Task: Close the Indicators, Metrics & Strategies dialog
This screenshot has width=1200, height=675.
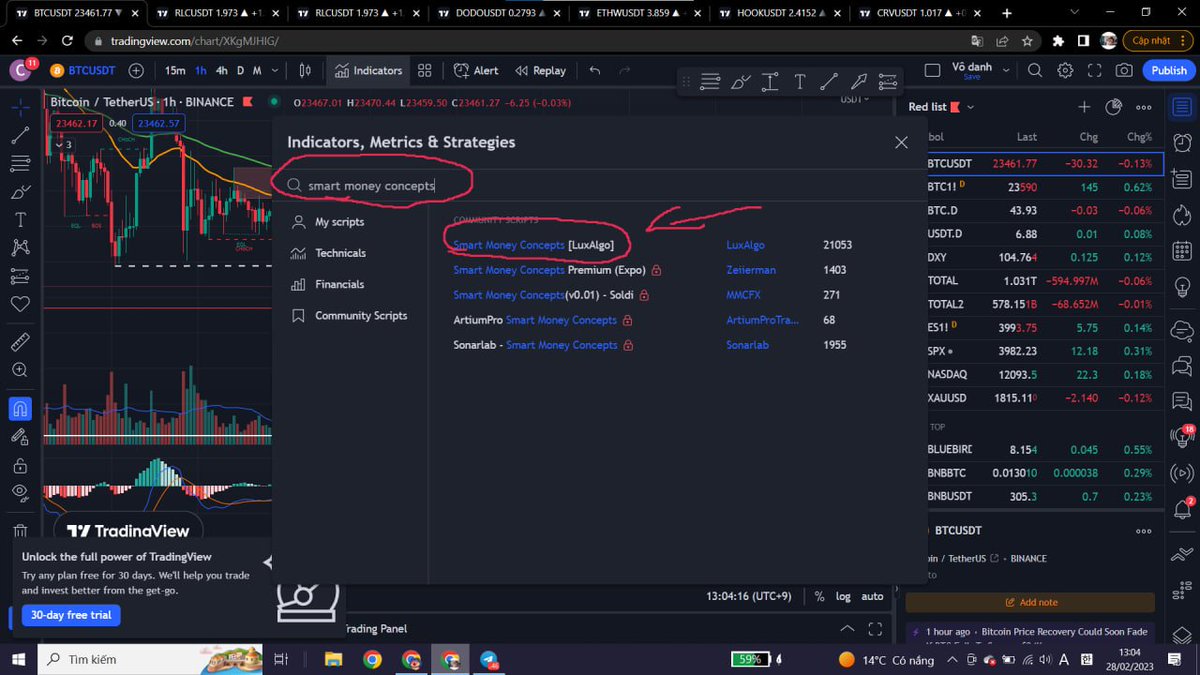Action: (x=901, y=142)
